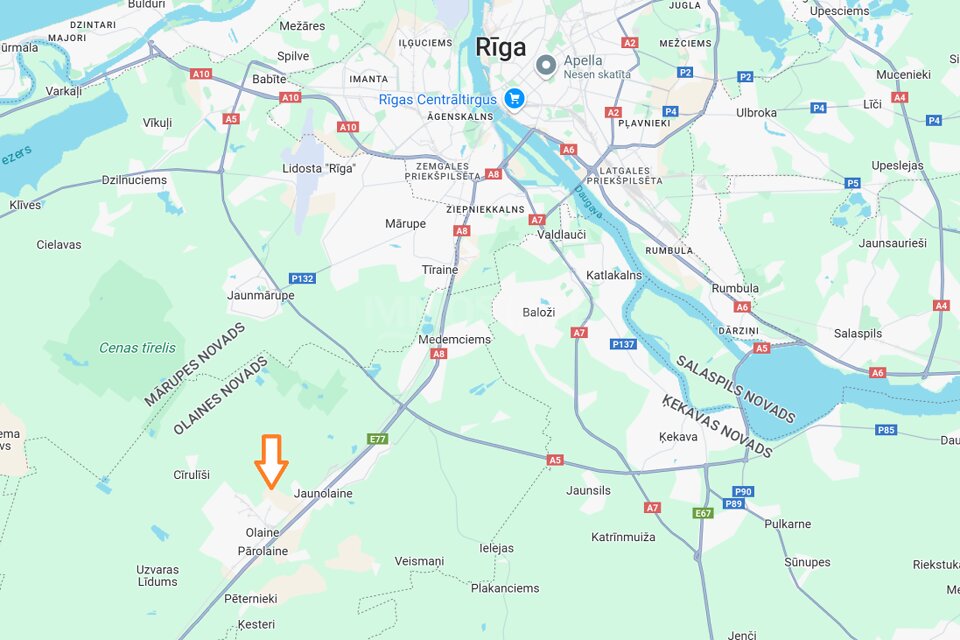The height and width of the screenshot is (640, 960).
Task: Click the P5 road badge near Upeslejas
Action: tap(852, 183)
